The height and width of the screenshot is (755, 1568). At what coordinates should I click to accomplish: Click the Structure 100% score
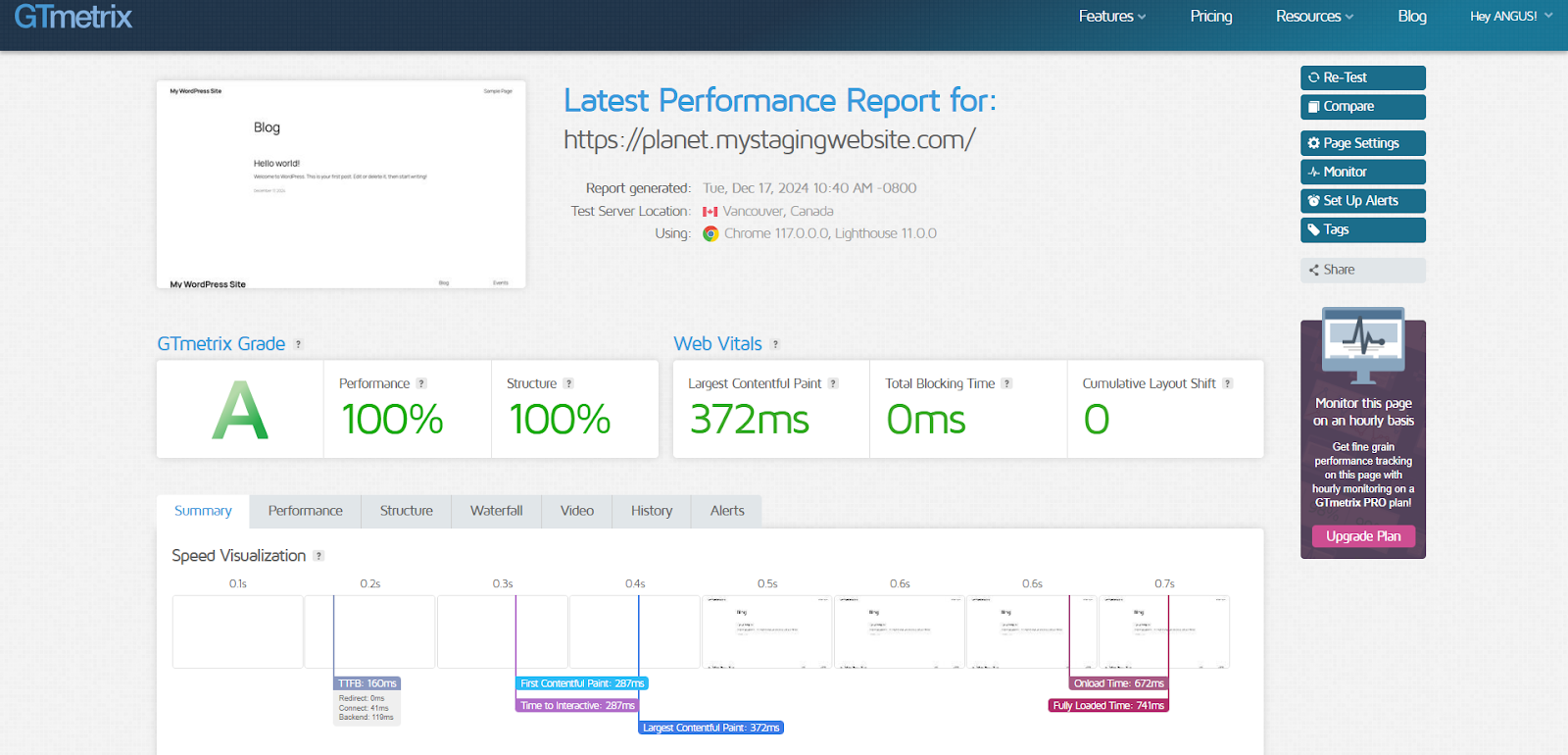pyautogui.click(x=560, y=420)
